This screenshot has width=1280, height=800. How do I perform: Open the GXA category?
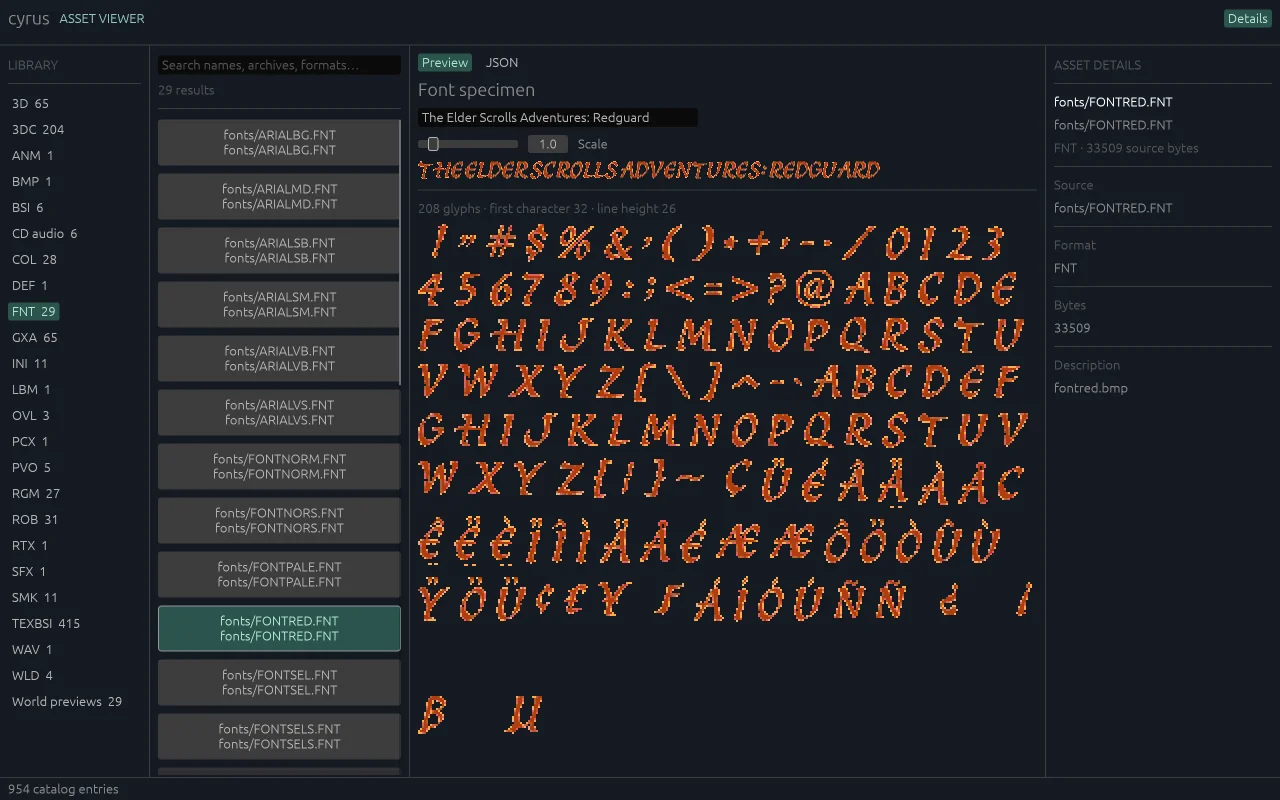pyautogui.click(x=35, y=337)
